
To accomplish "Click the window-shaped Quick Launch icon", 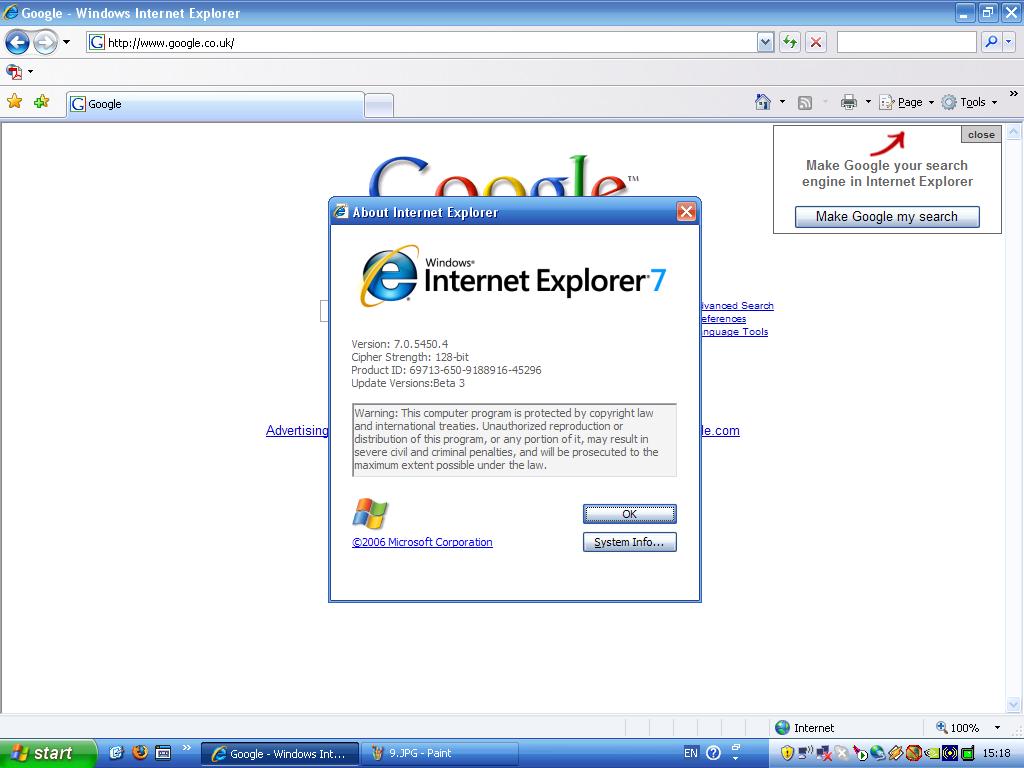I will tap(163, 753).
